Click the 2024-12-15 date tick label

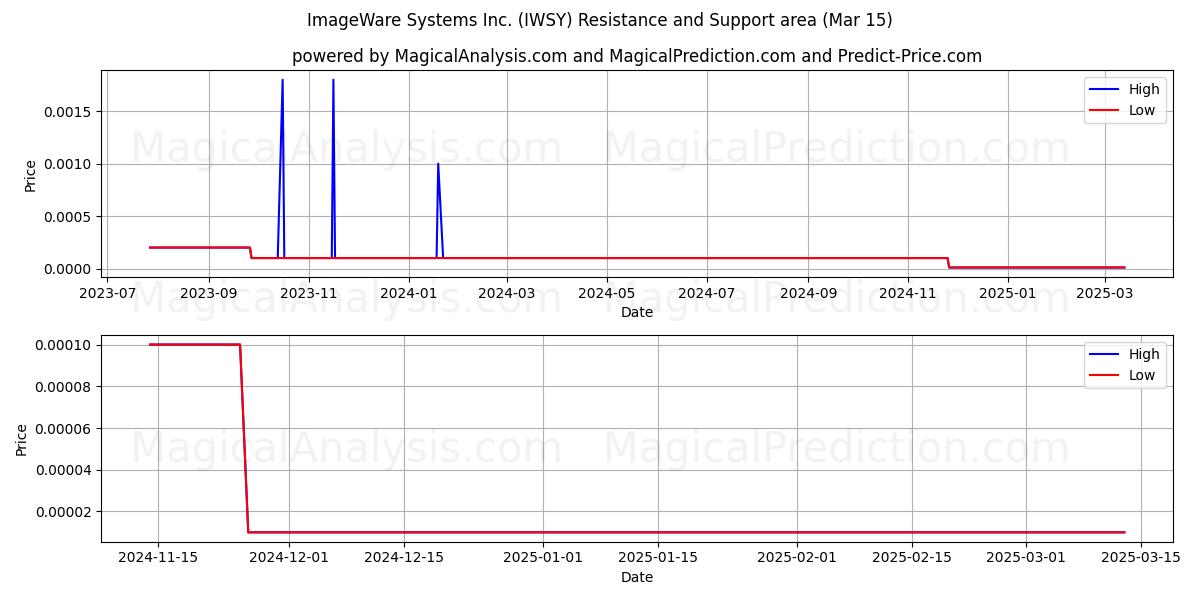coord(403,559)
